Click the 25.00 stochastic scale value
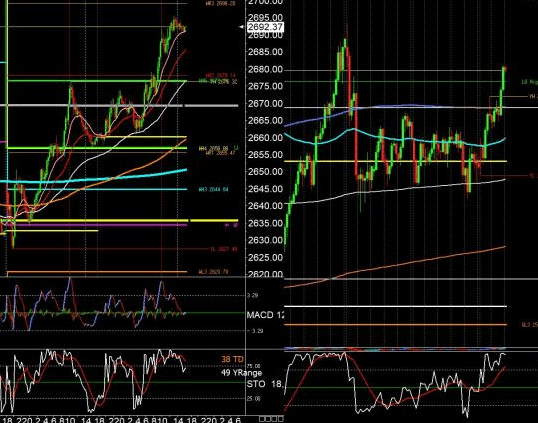The height and width of the screenshot is (423, 538). click(x=253, y=399)
